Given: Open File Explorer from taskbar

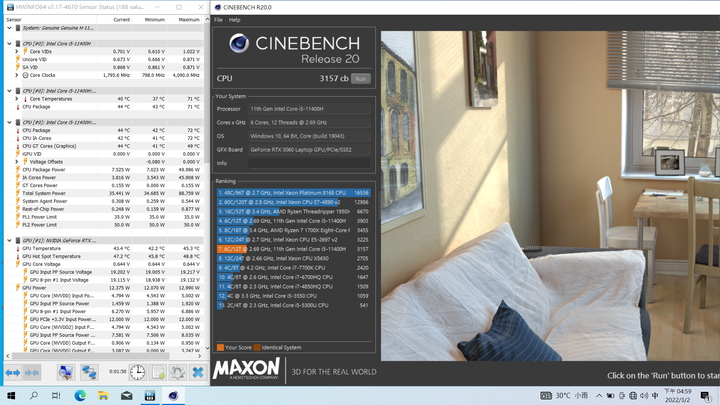Looking at the screenshot, I should 103,395.
